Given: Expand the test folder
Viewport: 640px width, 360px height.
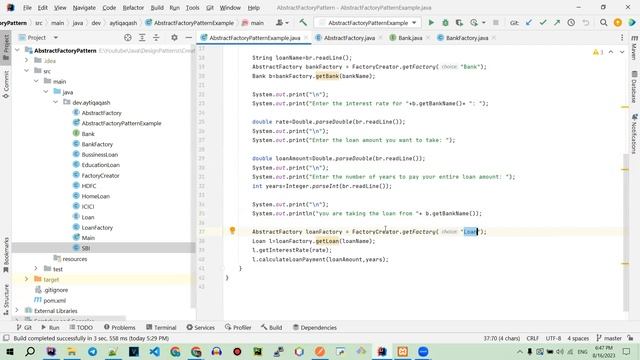Looking at the screenshot, I should (x=36, y=269).
